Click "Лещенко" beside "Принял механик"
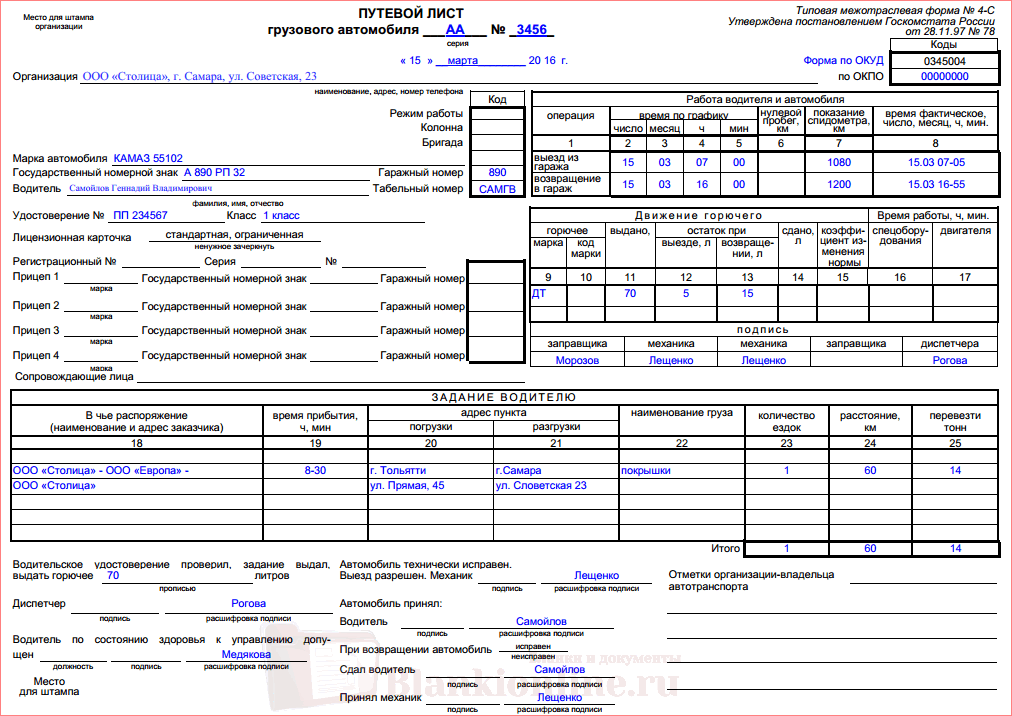The height and width of the screenshot is (716, 1012). (x=560, y=697)
